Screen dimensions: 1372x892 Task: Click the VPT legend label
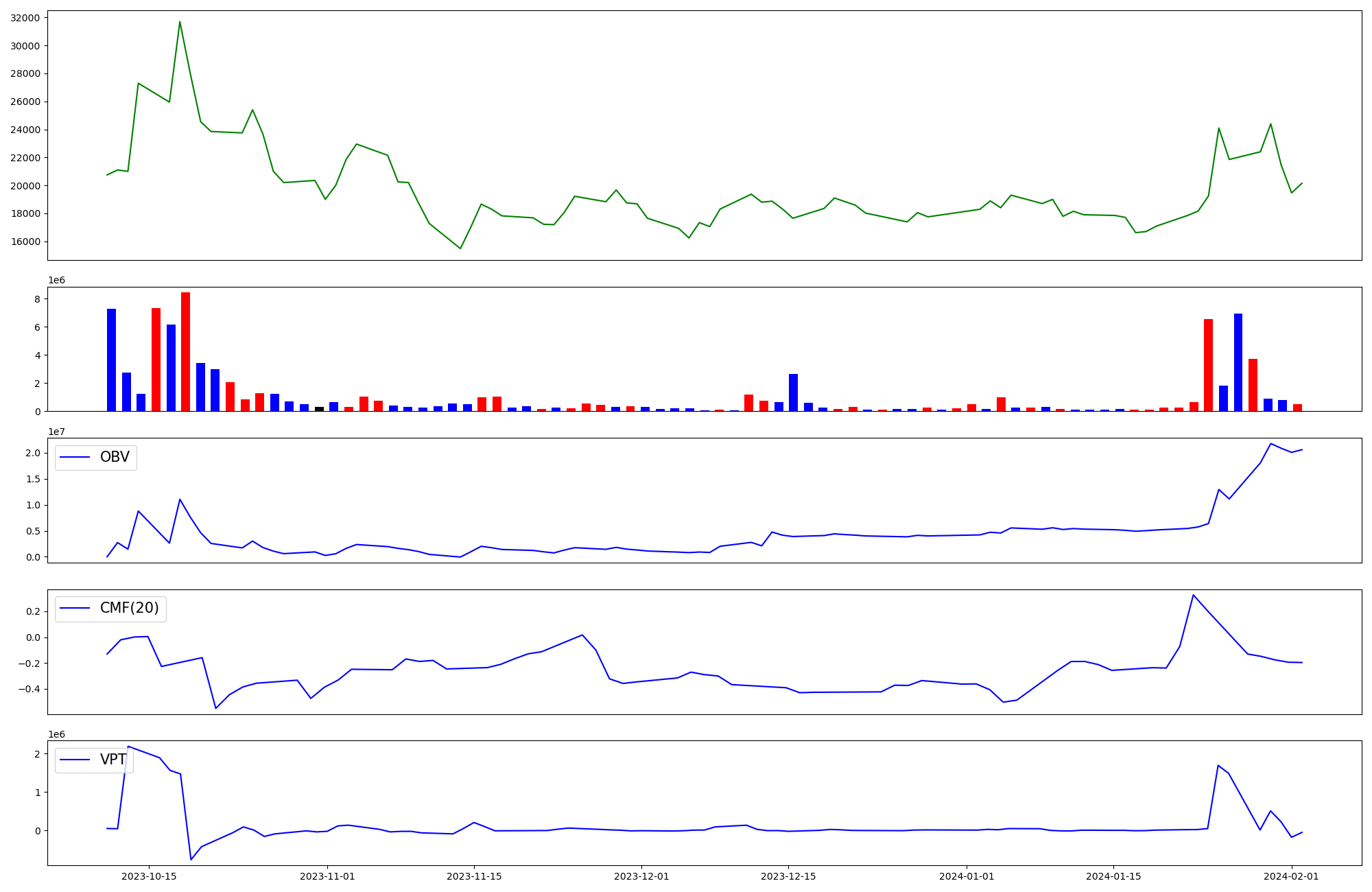coord(113,760)
